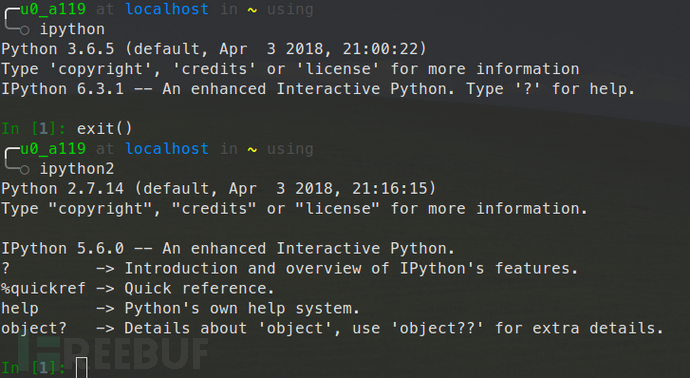Click the ipython command on the first prompt
690x378 pixels.
click(72, 29)
